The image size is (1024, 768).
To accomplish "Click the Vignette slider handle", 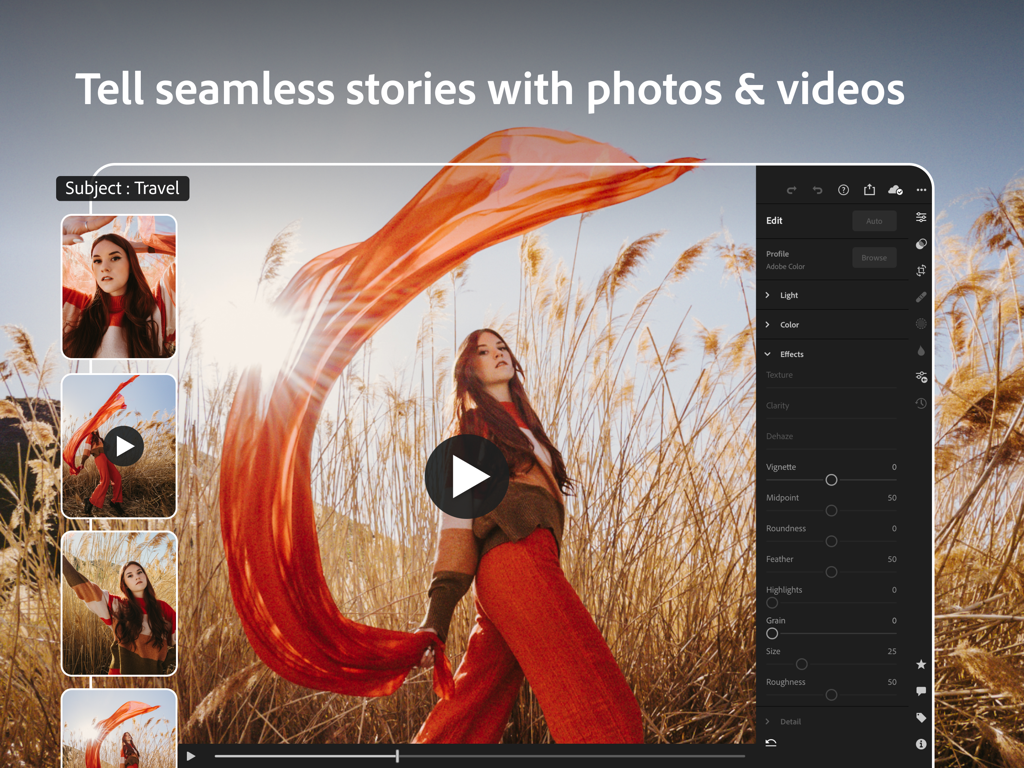I will pos(831,479).
